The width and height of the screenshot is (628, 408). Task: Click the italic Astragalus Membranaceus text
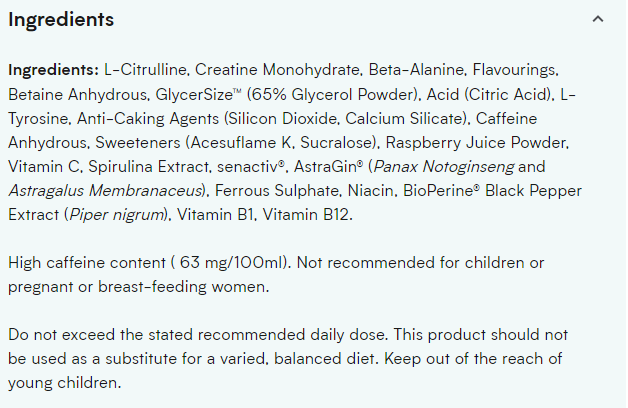105,191
